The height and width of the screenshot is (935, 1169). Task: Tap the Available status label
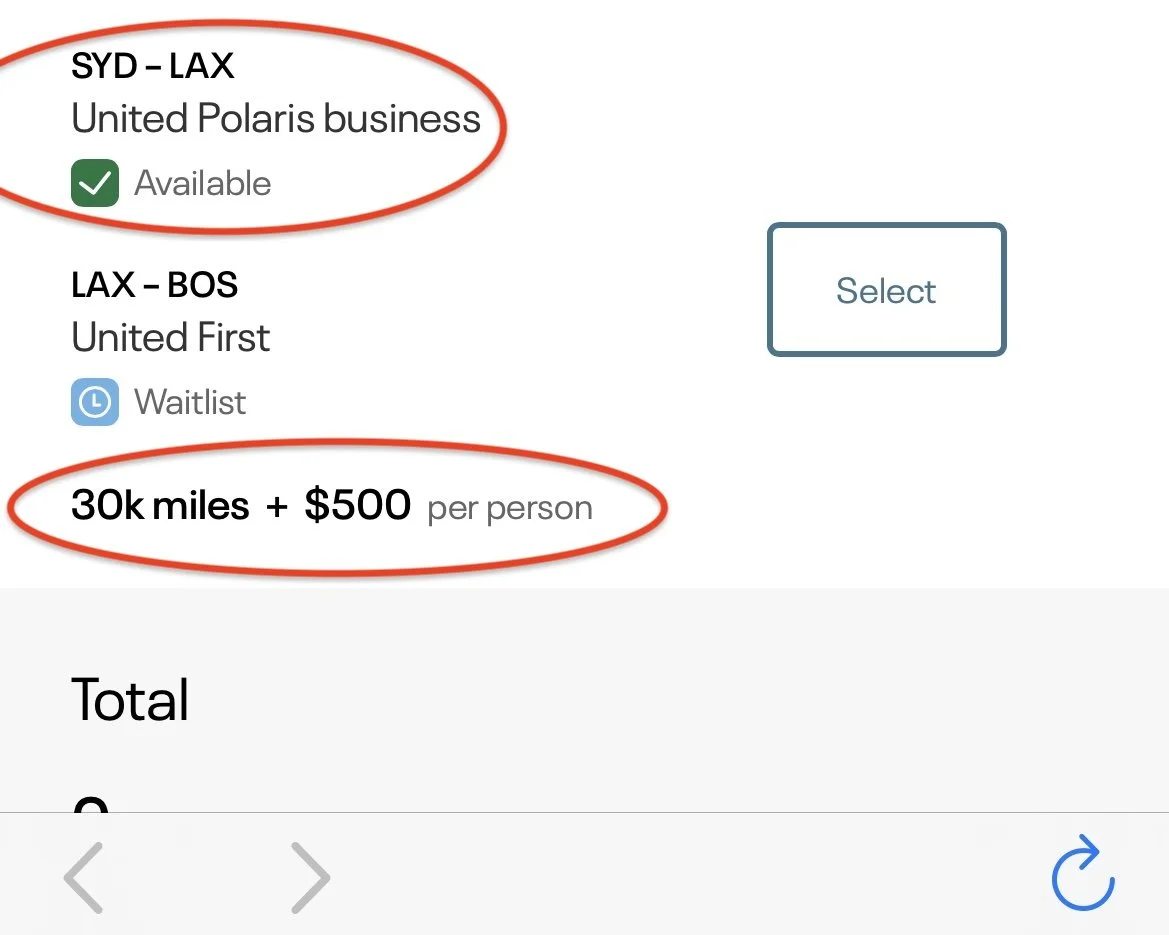[x=203, y=184]
